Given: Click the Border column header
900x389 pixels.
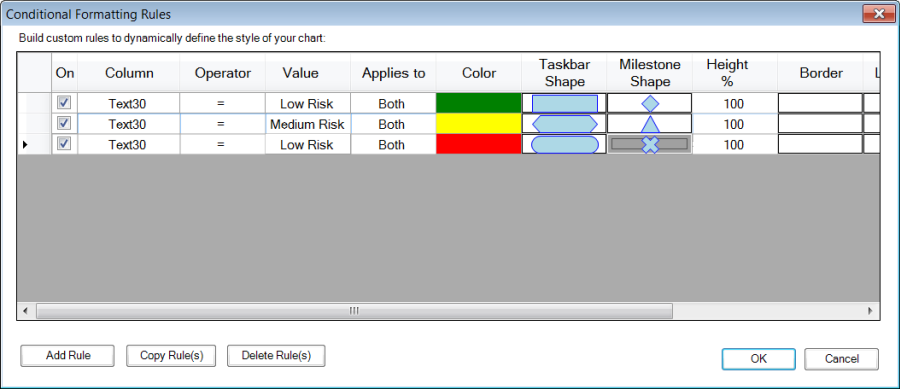Looking at the screenshot, I should pyautogui.click(x=820, y=73).
